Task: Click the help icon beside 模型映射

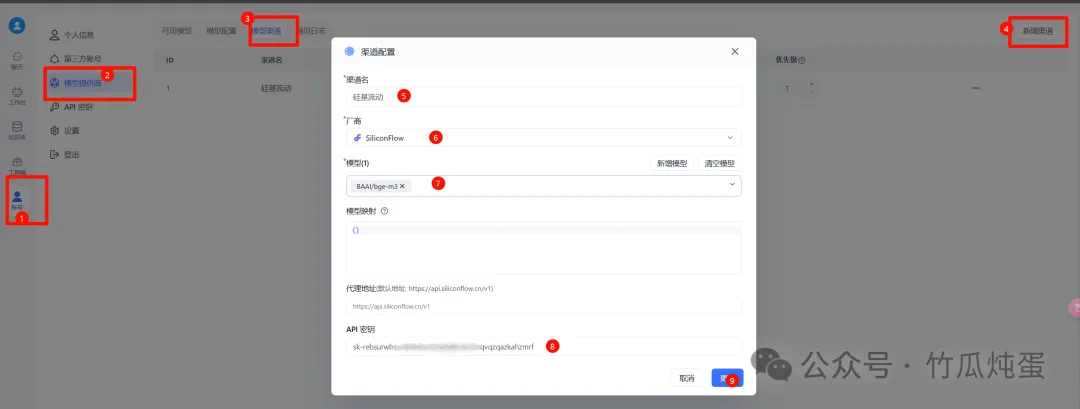Action: pyautogui.click(x=384, y=211)
